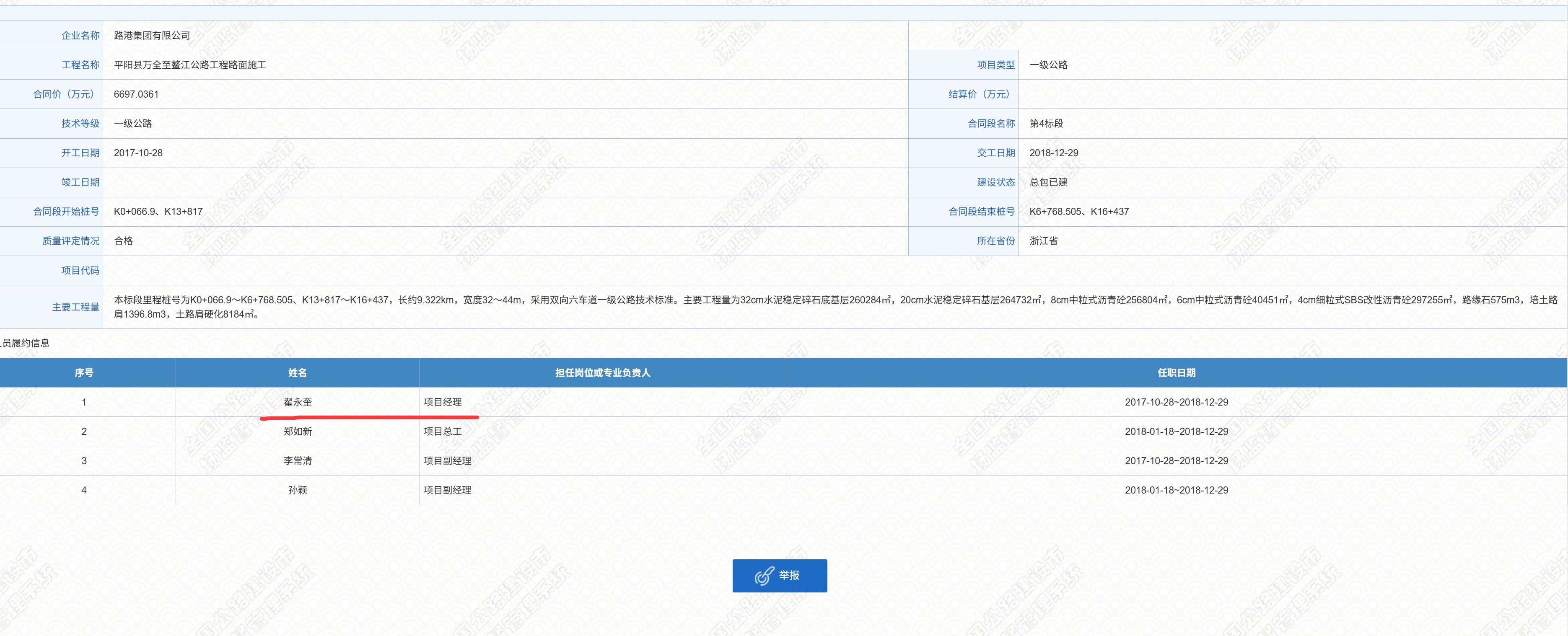
Task: Select tenure dates for 孙颖
Action: click(x=1177, y=490)
